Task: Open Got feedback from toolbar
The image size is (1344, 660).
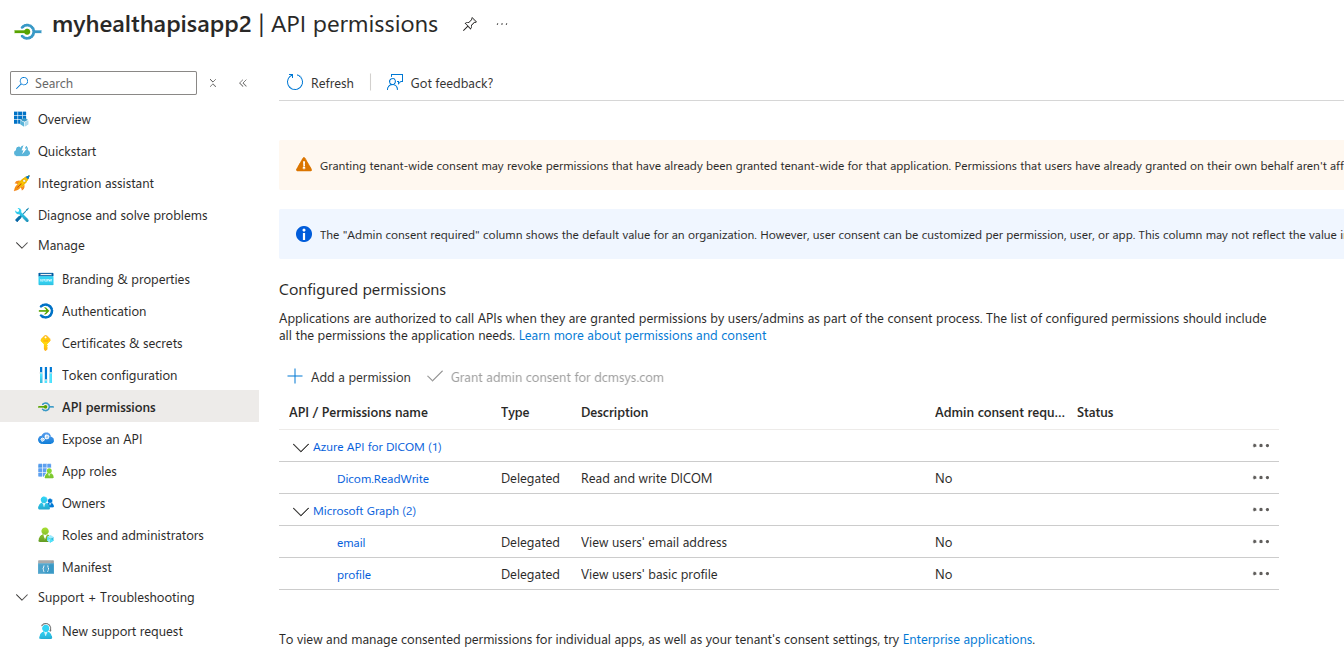Action: click(x=440, y=83)
